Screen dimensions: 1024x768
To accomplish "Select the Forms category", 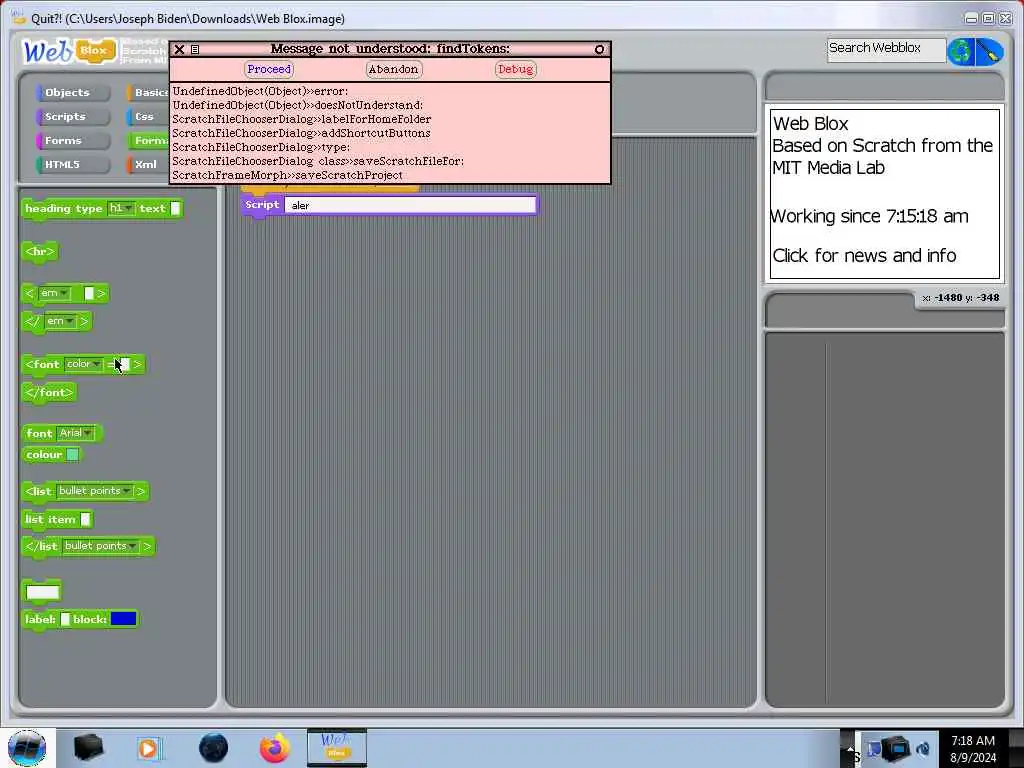I will coord(72,140).
